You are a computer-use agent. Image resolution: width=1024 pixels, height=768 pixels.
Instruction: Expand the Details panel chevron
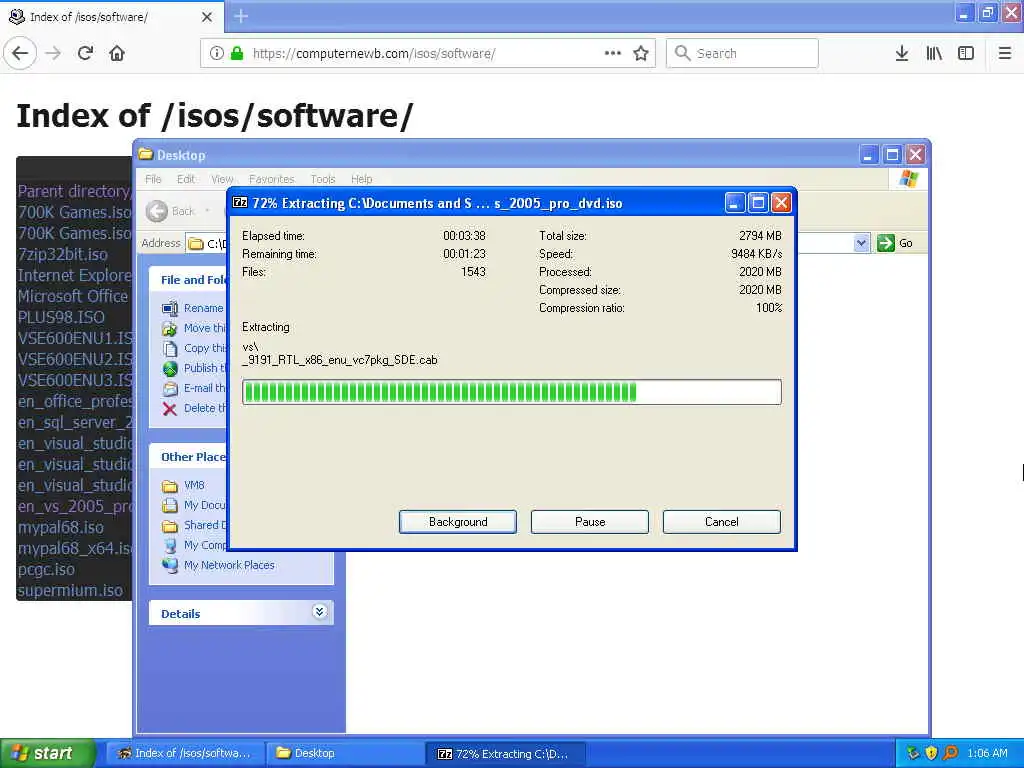pyautogui.click(x=319, y=612)
